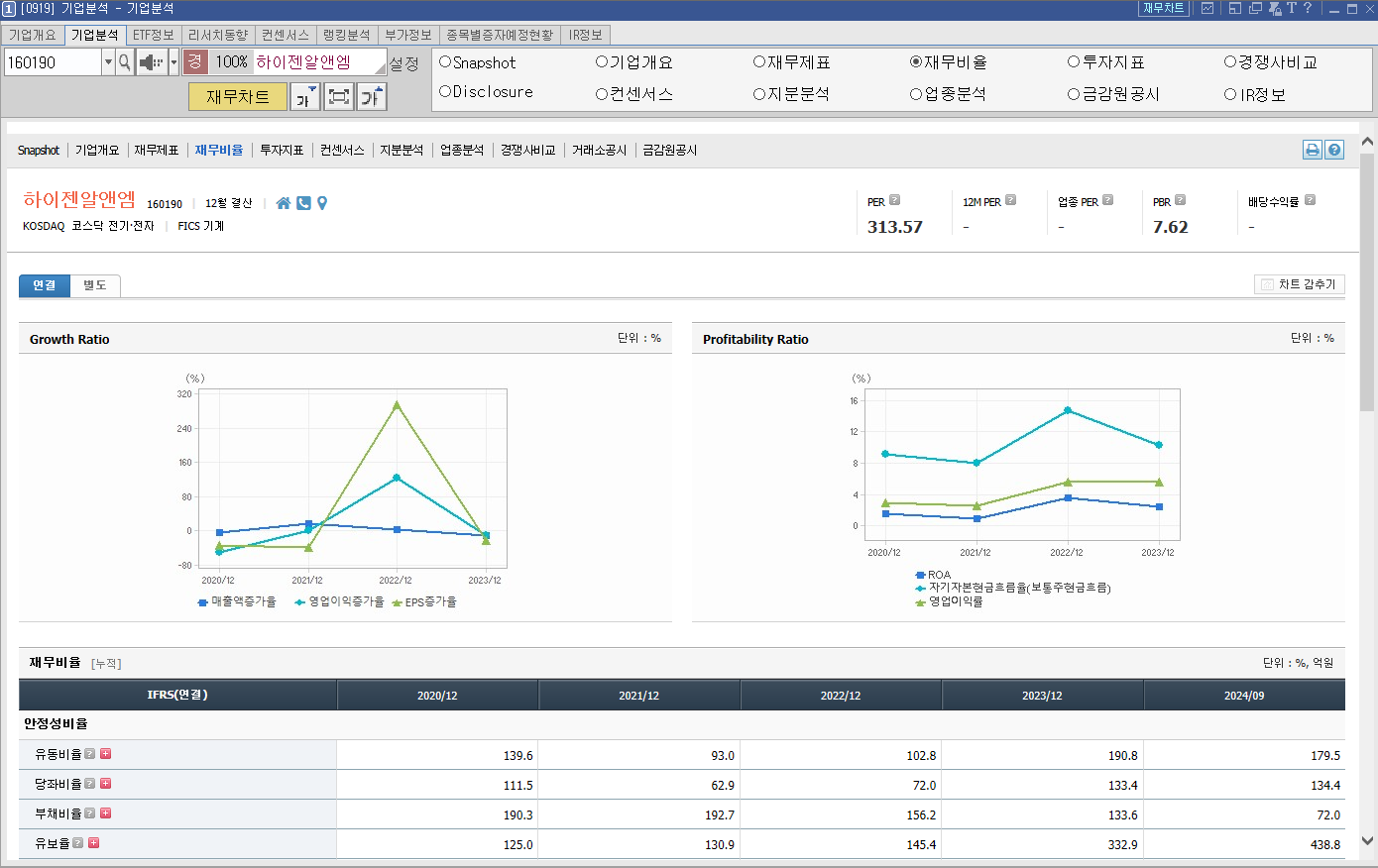Image resolution: width=1378 pixels, height=868 pixels.
Task: Click the window layout icon in title bar
Action: pyautogui.click(x=1235, y=8)
